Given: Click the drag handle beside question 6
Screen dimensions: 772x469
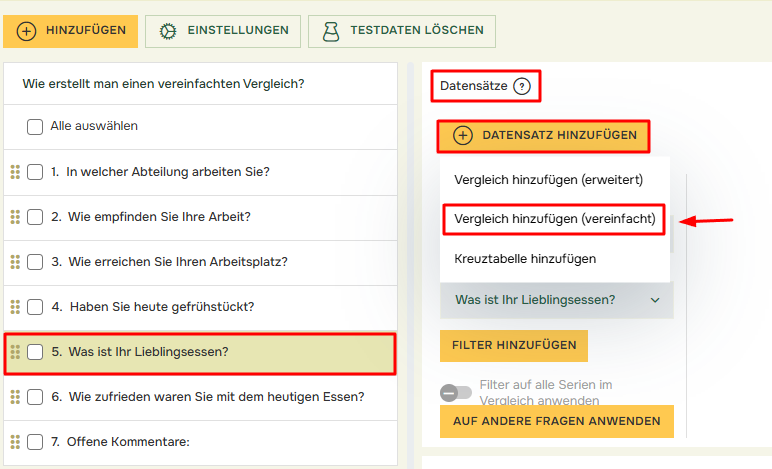Looking at the screenshot, I should pos(15,397).
